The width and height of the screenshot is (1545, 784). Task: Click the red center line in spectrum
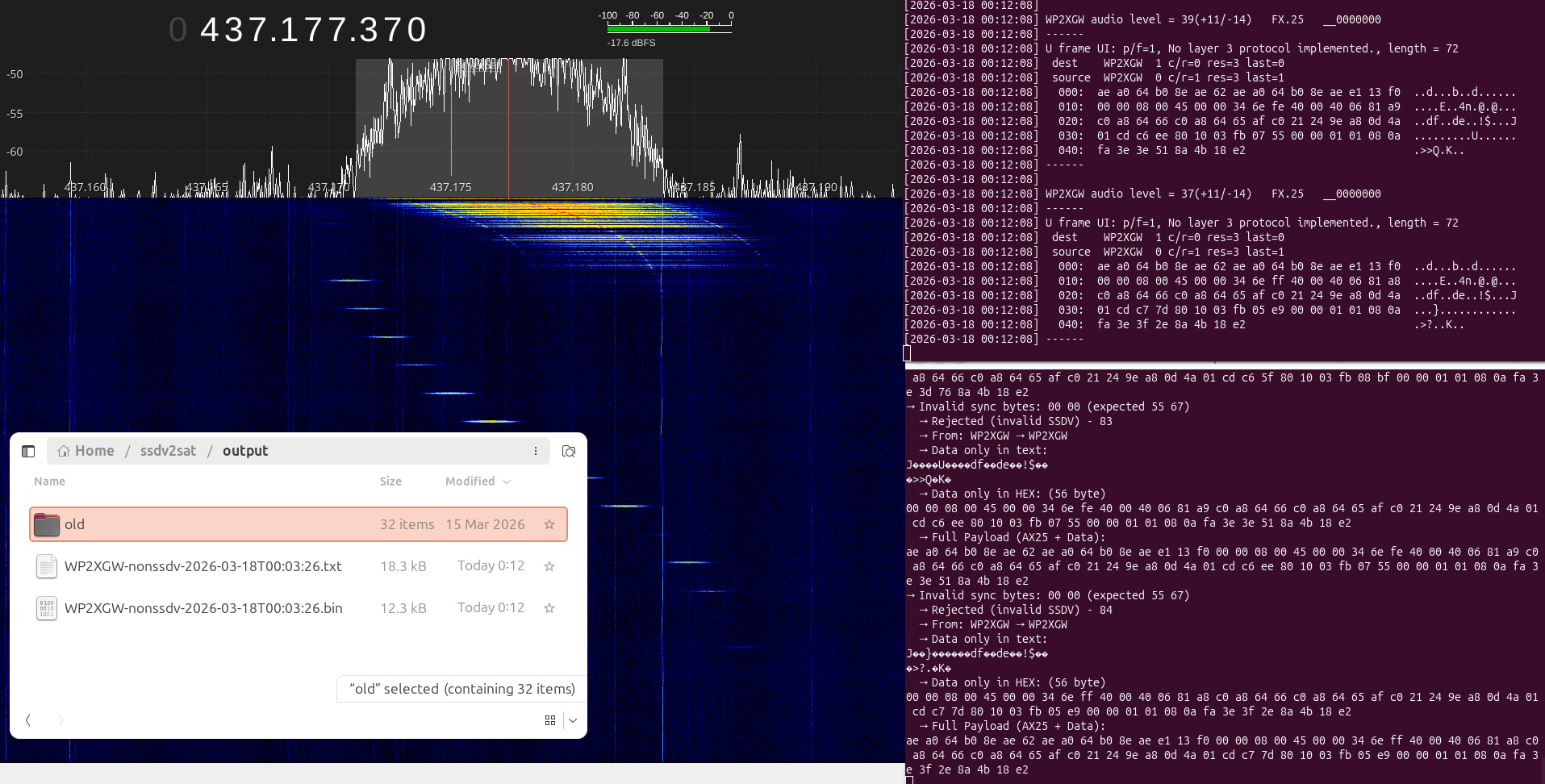click(508, 129)
